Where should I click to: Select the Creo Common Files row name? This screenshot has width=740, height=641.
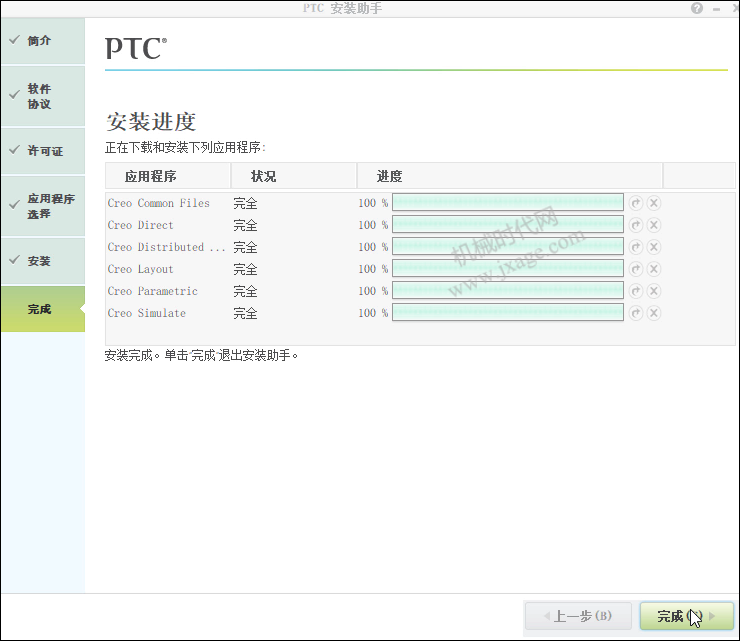[159, 203]
